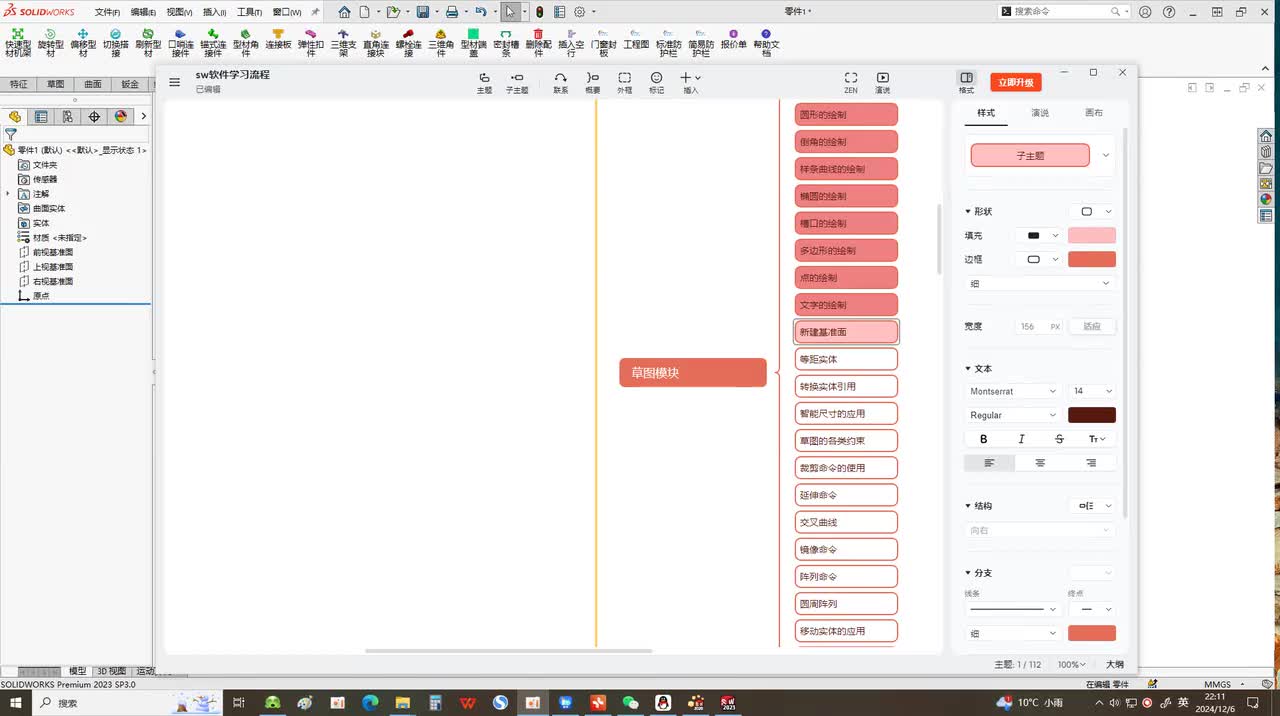Click the 概要 summary tool
The height and width of the screenshot is (716, 1280).
(x=593, y=83)
